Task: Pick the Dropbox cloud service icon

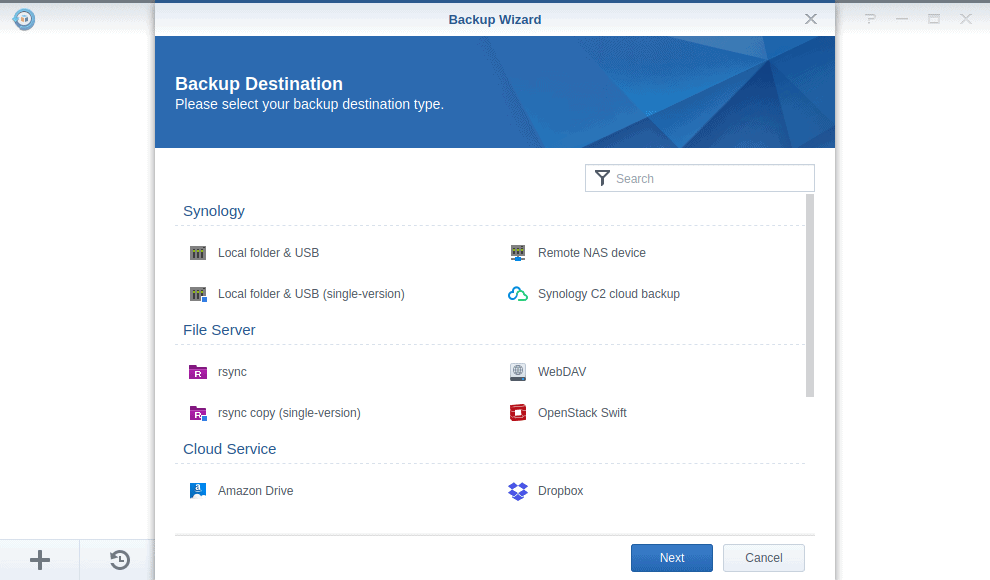Action: click(x=518, y=490)
